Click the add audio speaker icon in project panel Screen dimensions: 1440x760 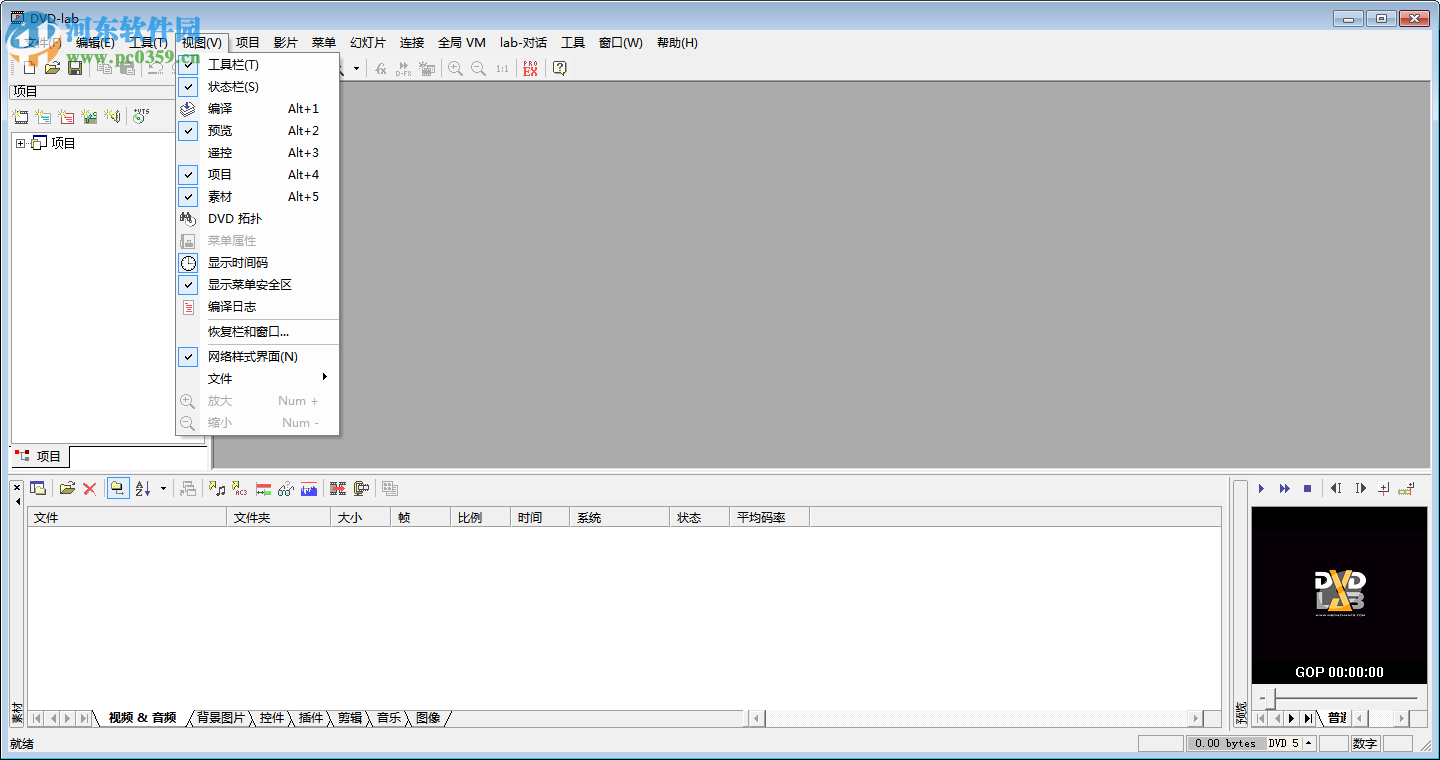pos(113,117)
